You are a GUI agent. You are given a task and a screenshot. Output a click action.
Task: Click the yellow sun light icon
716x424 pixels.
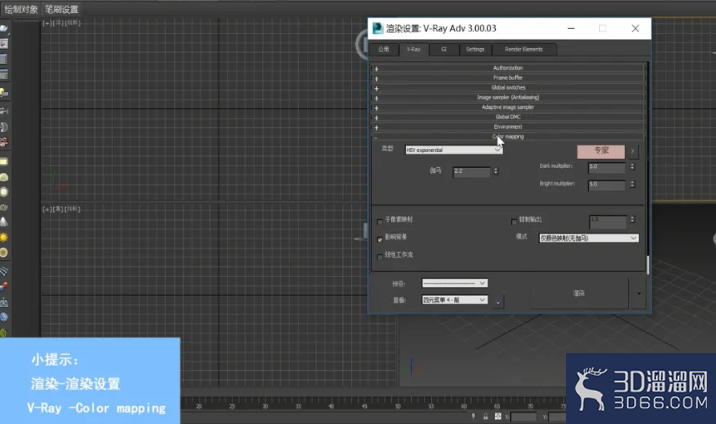(4, 237)
